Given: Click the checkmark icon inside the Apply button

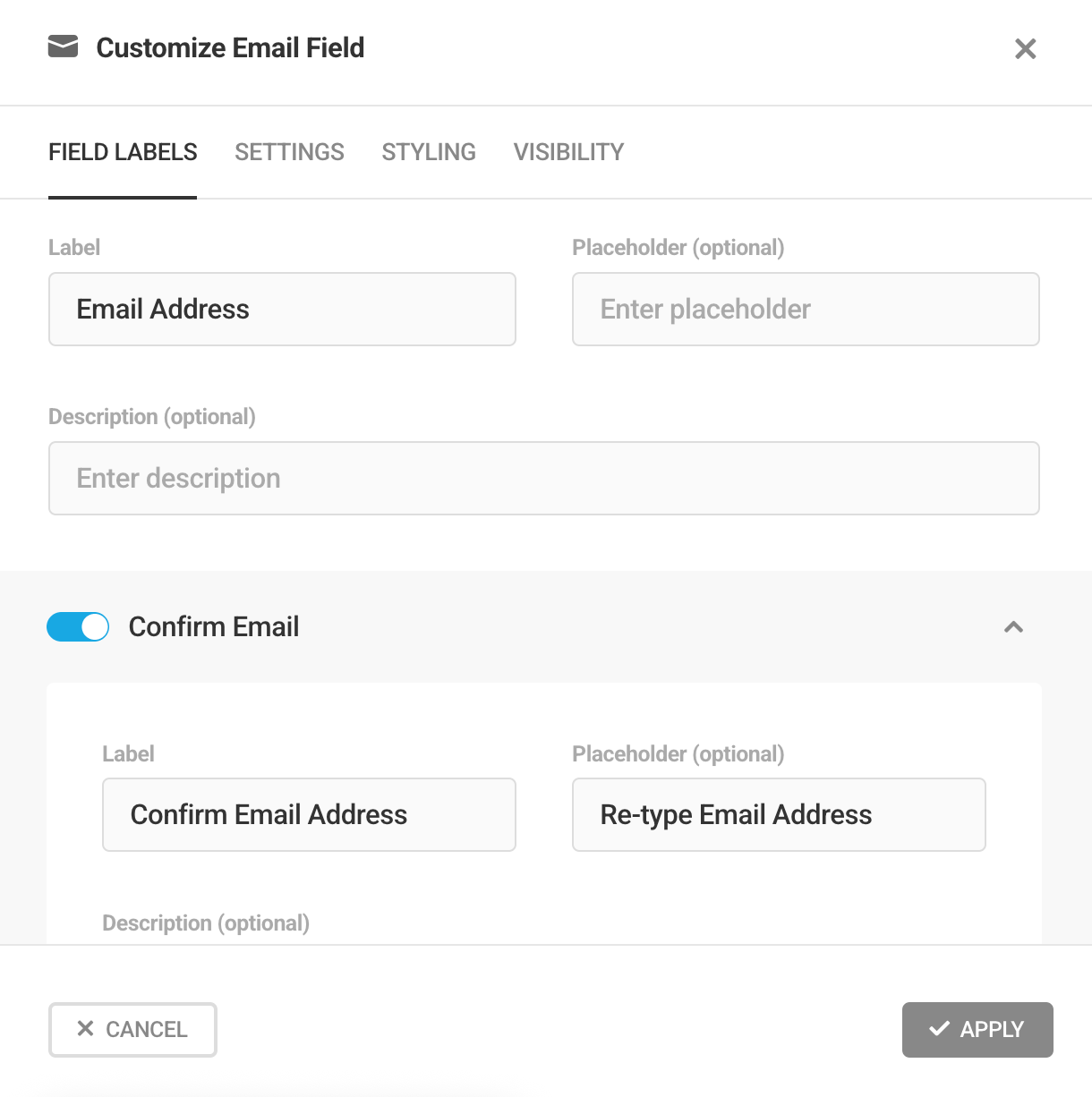Looking at the screenshot, I should [x=939, y=1029].
